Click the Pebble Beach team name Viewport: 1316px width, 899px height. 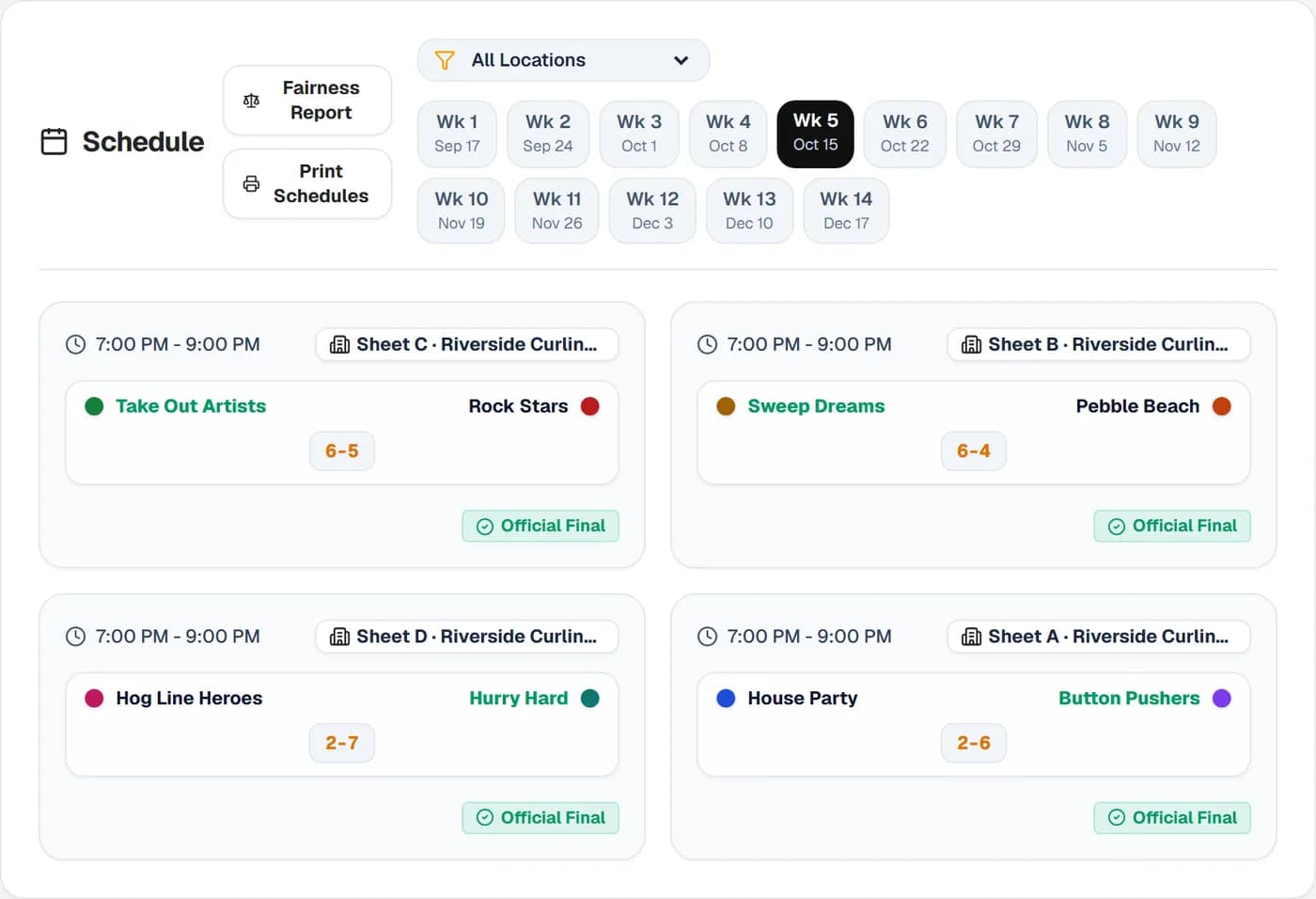pyautogui.click(x=1137, y=406)
